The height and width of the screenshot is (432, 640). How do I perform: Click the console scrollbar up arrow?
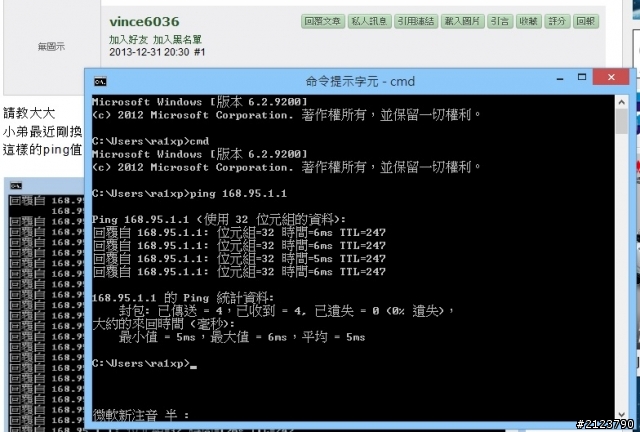coord(621,101)
